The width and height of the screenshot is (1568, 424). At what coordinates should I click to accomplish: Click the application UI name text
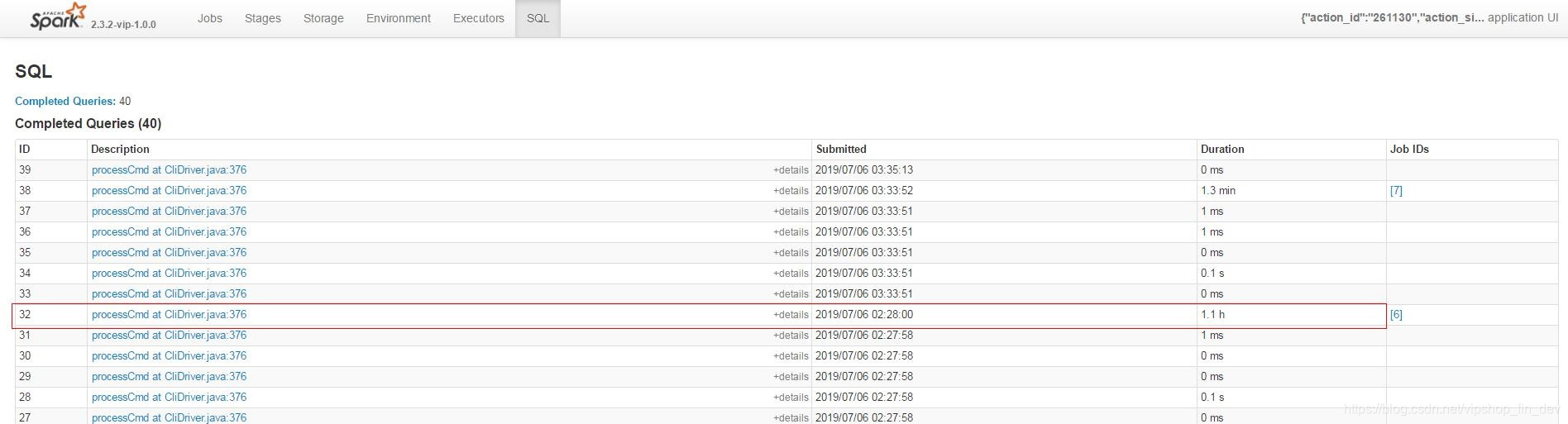click(1429, 17)
